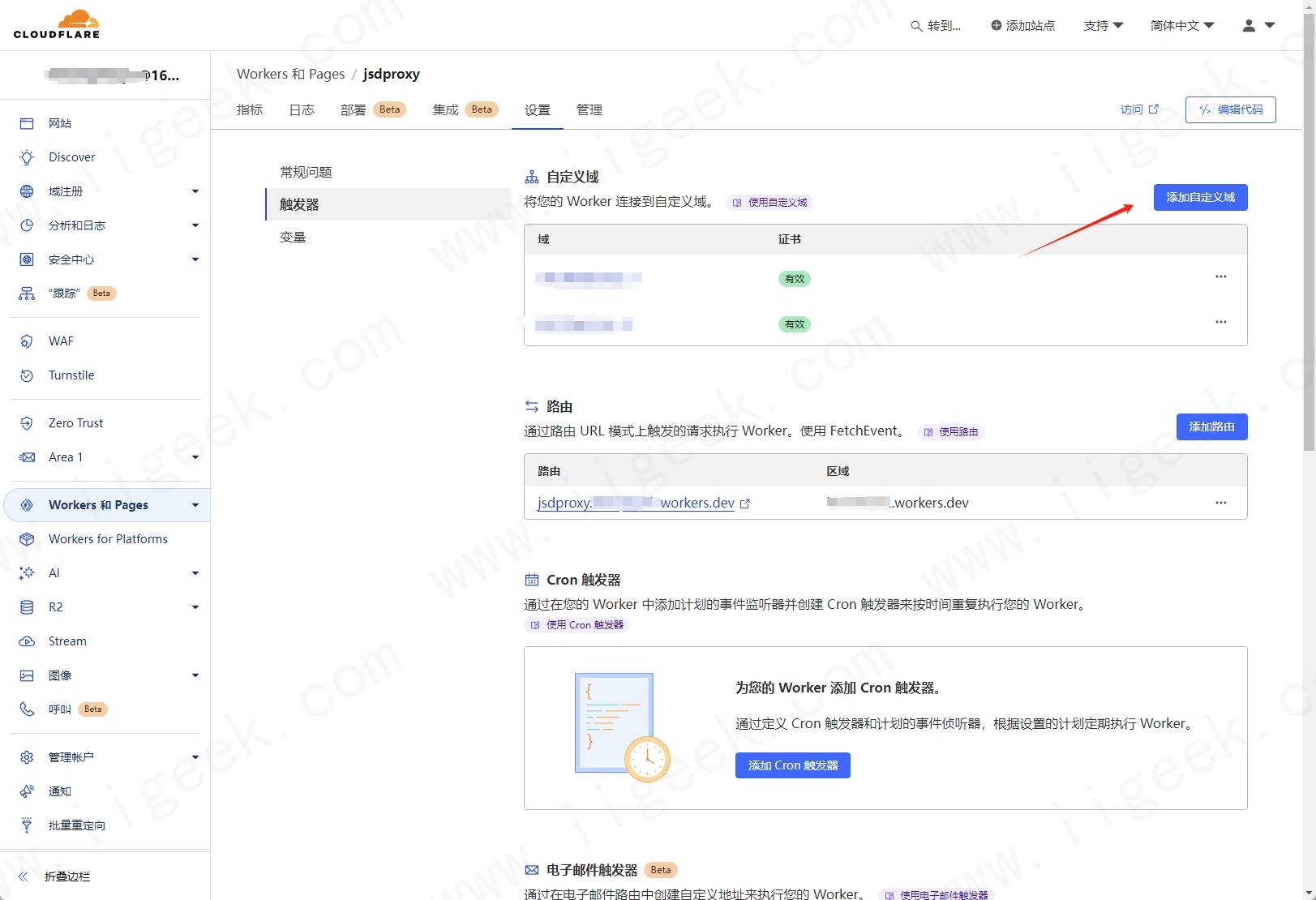Click the collapse sidebar double-chevron icon
Image resolution: width=1316 pixels, height=900 pixels.
[x=23, y=876]
